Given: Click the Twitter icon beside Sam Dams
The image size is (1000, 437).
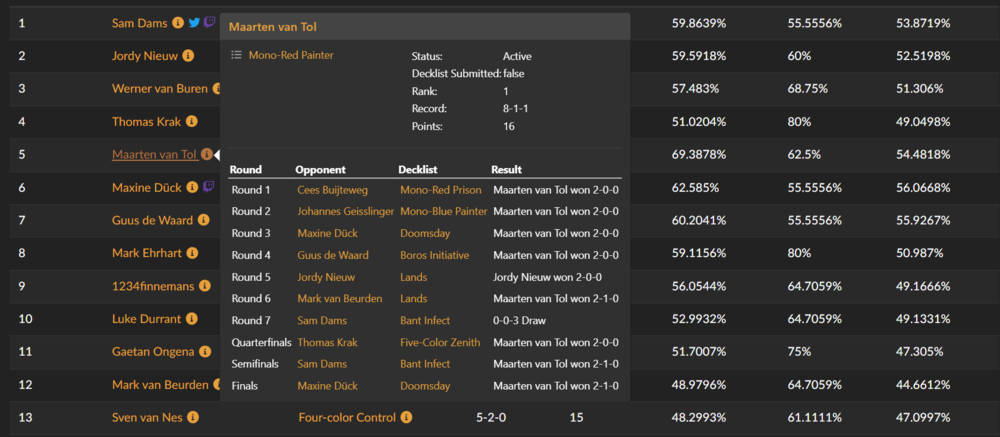Looking at the screenshot, I should click(193, 22).
